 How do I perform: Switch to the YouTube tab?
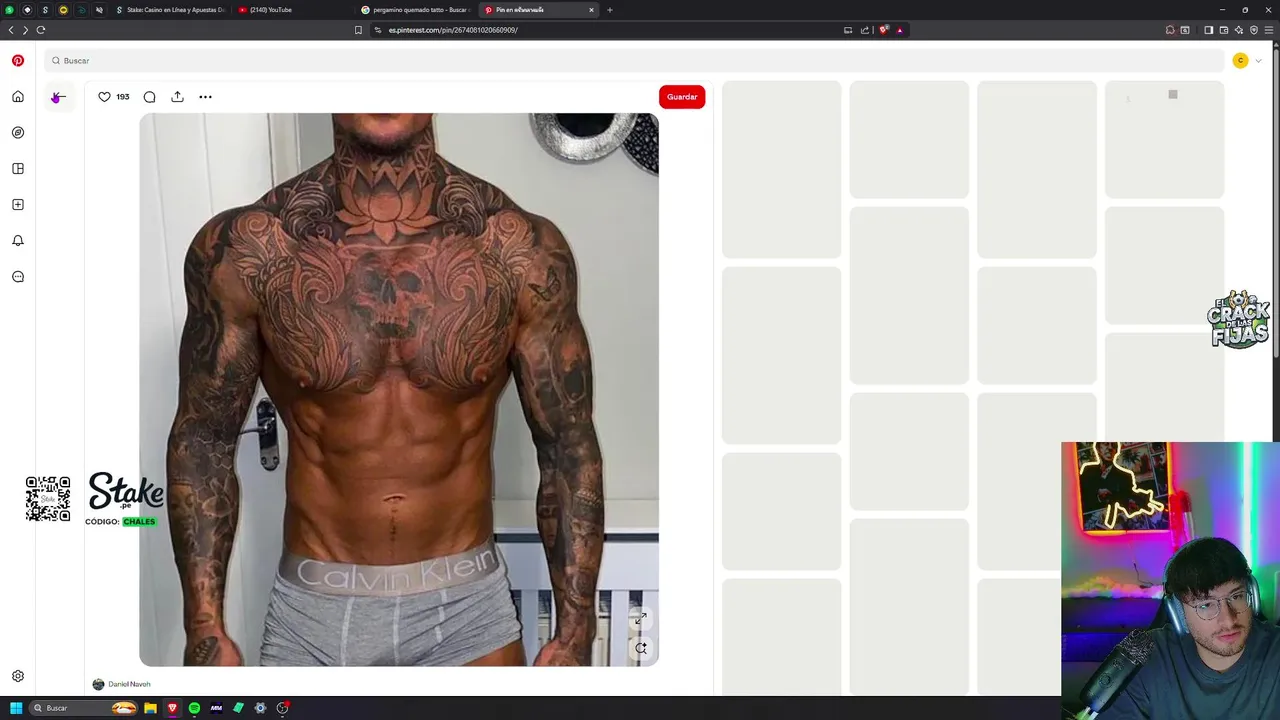pos(292,10)
